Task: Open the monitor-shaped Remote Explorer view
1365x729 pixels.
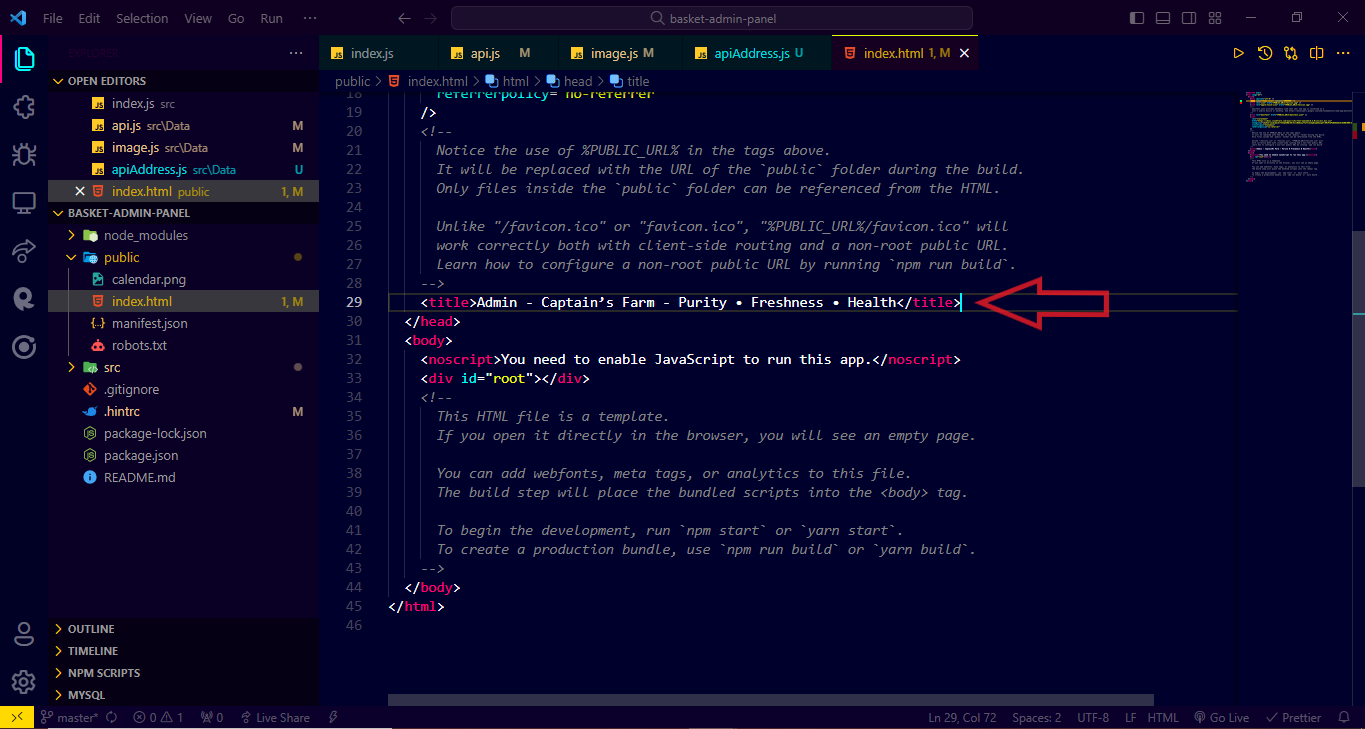Action: click(24, 203)
